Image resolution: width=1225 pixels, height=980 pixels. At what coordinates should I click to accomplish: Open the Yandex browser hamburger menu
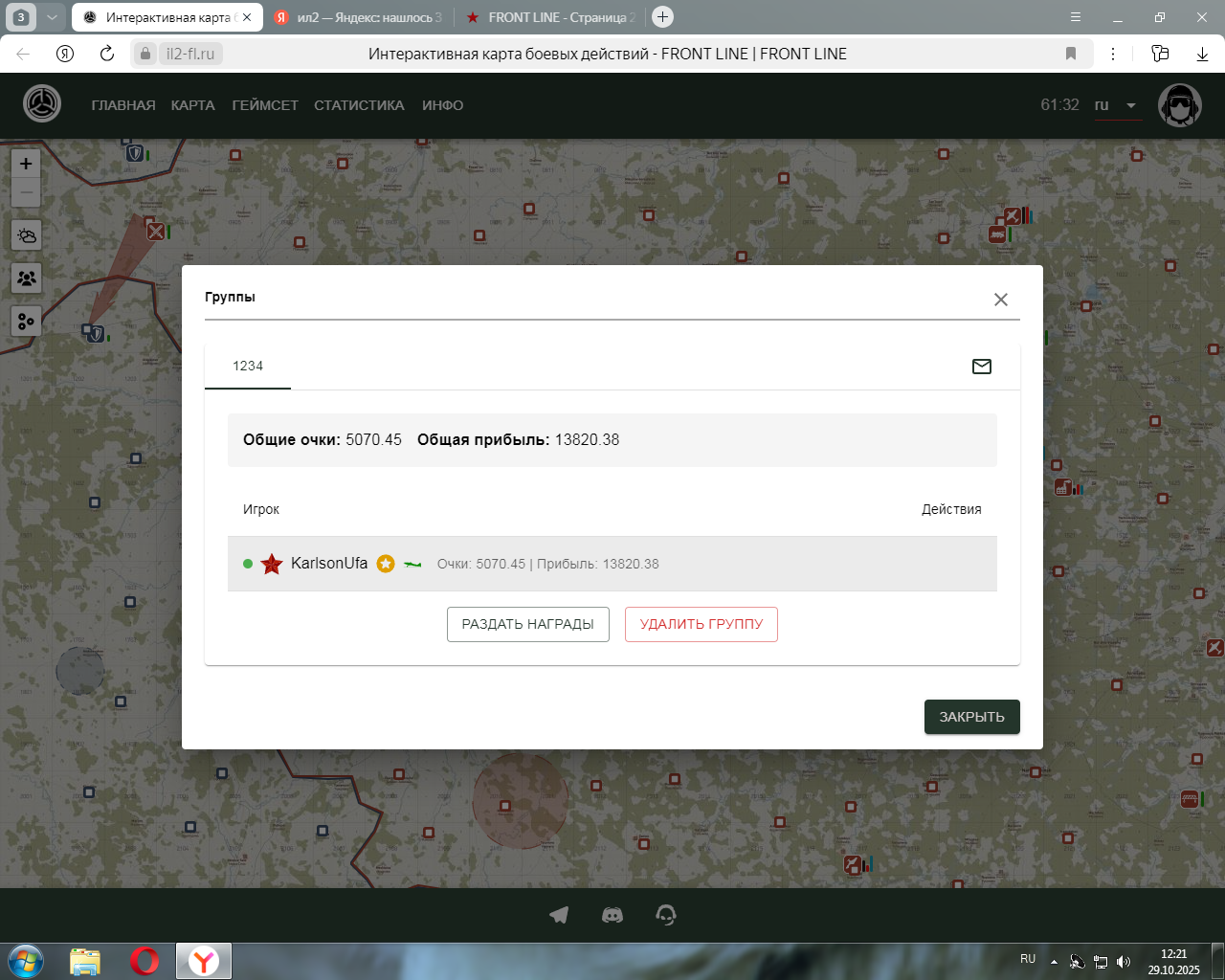pos(1076,17)
